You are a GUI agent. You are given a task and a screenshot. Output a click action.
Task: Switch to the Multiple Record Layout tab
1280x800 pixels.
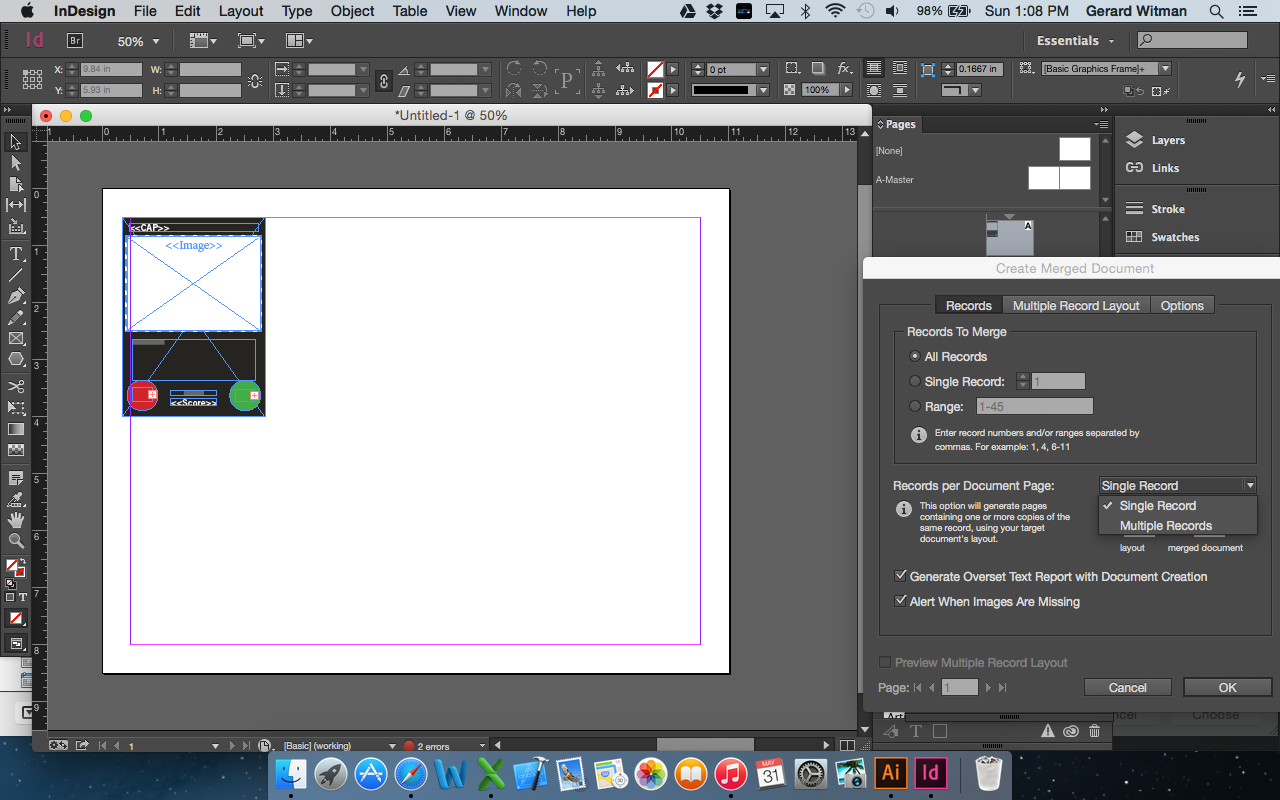1076,305
